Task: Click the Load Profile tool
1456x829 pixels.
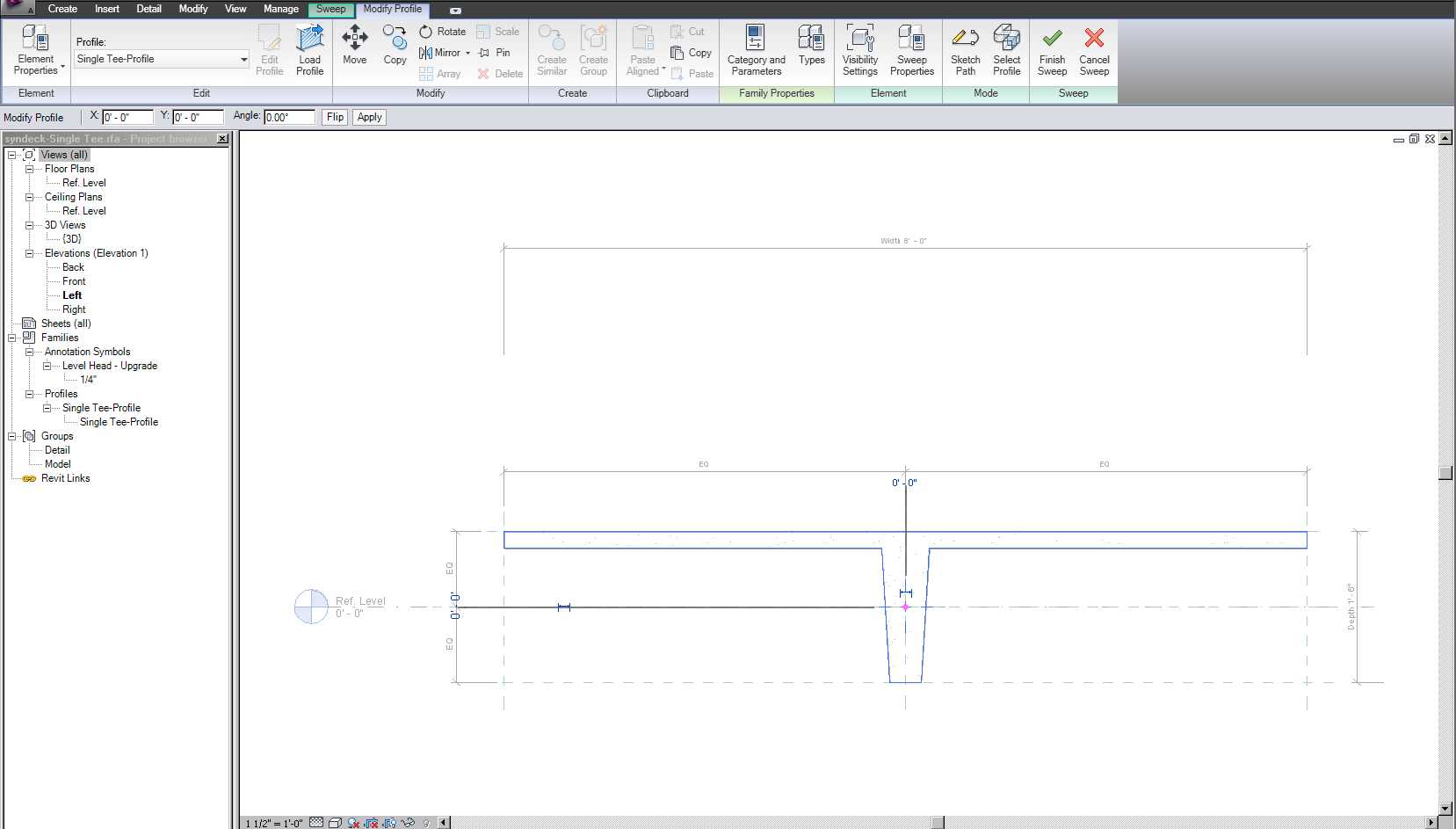Action: (309, 51)
